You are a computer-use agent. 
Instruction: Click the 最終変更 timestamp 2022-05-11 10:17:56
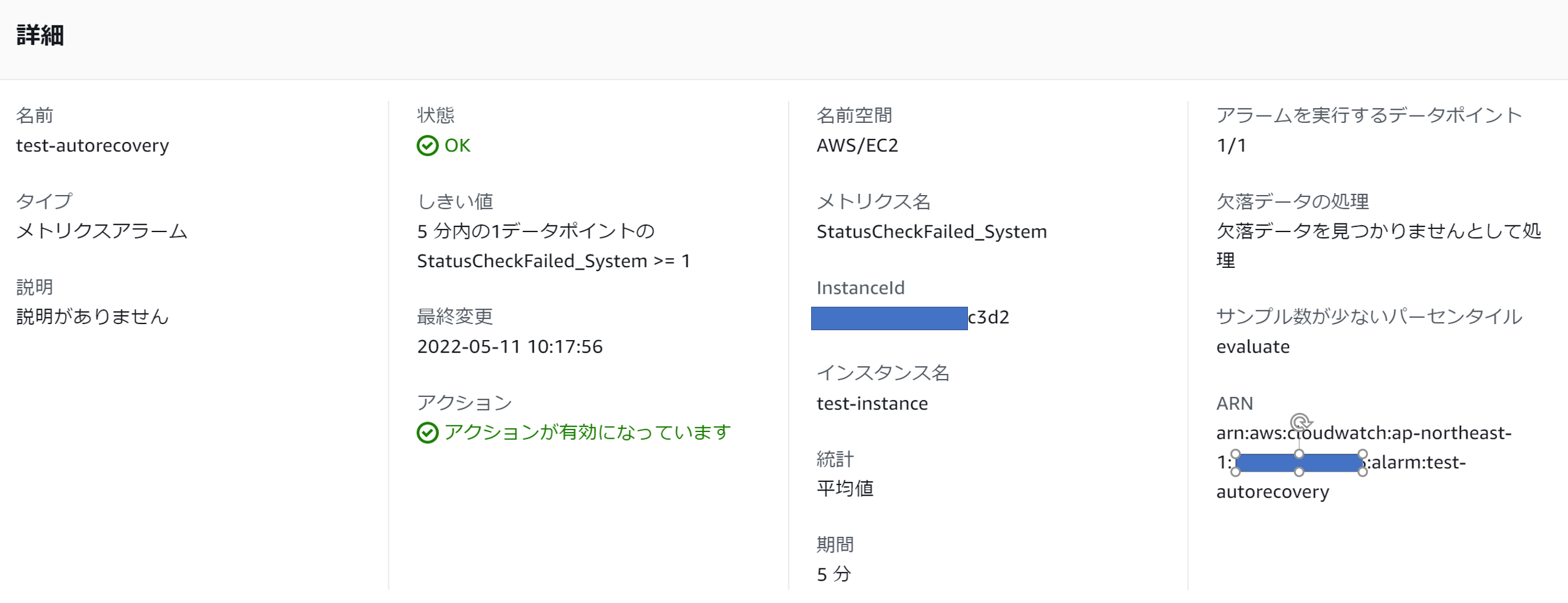[x=509, y=347]
